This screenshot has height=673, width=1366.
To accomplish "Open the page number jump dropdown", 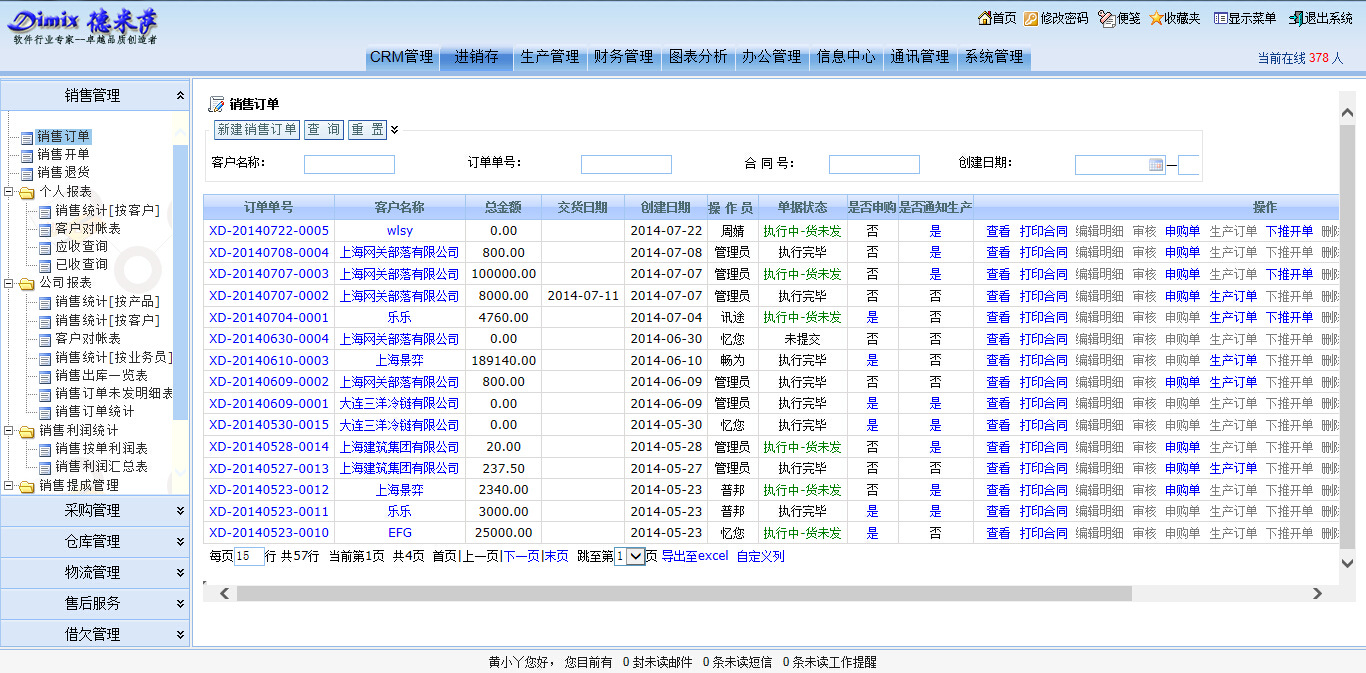I will [629, 557].
